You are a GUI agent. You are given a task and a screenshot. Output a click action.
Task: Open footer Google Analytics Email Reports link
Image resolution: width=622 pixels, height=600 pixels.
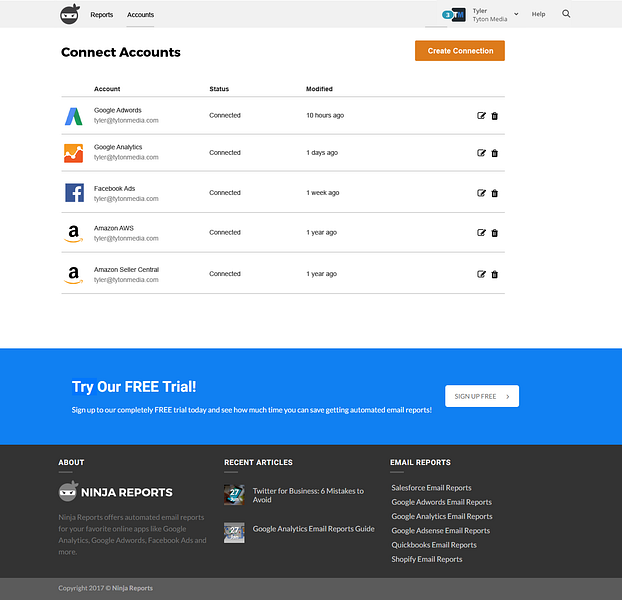442,516
